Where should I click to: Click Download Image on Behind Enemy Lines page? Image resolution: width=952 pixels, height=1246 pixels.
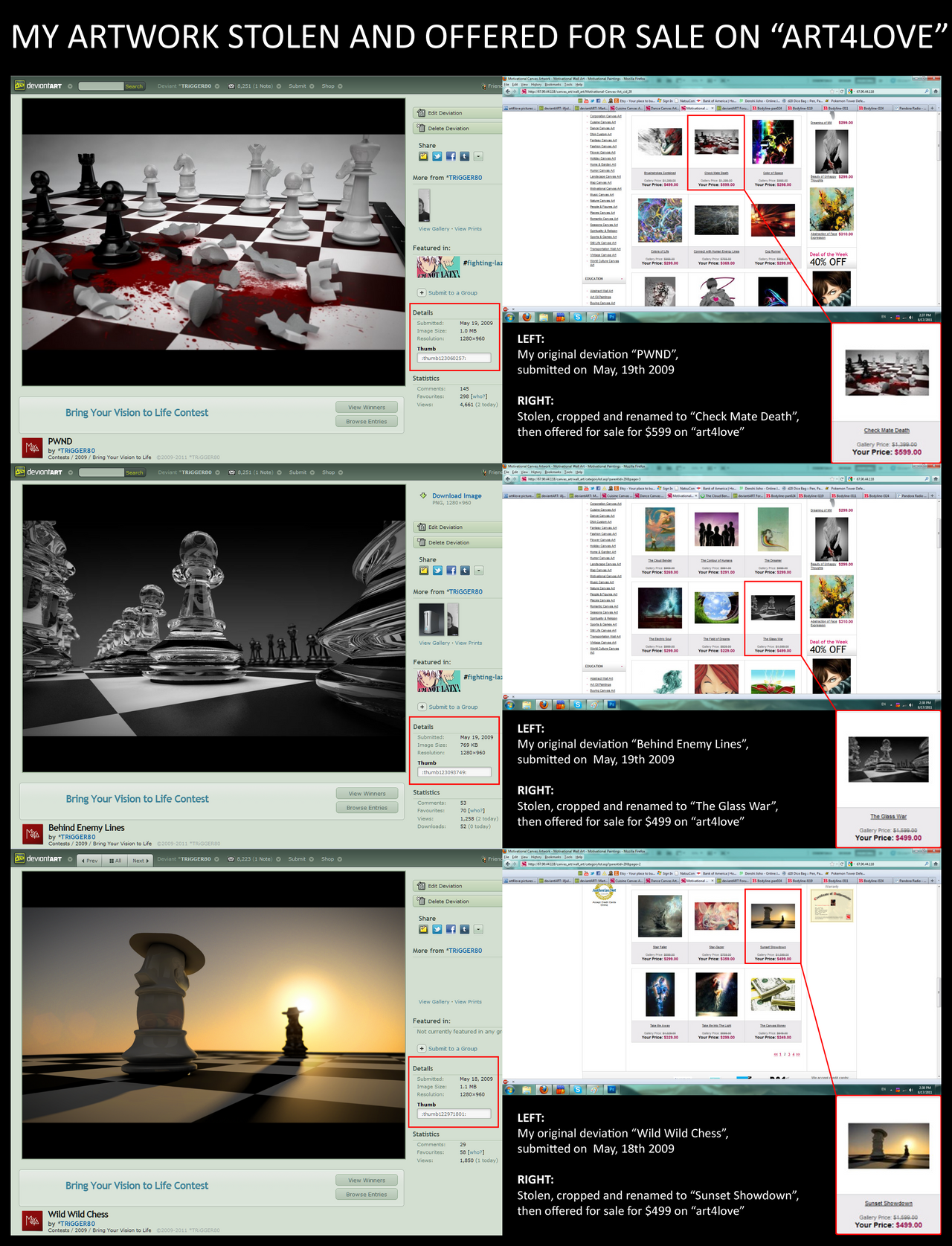(x=457, y=495)
